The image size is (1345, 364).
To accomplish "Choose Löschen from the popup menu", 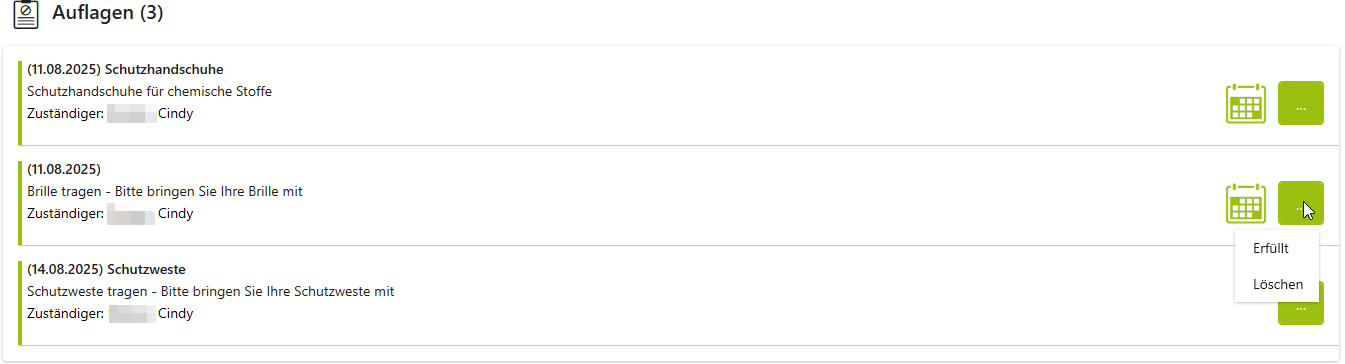I will tap(1277, 284).
